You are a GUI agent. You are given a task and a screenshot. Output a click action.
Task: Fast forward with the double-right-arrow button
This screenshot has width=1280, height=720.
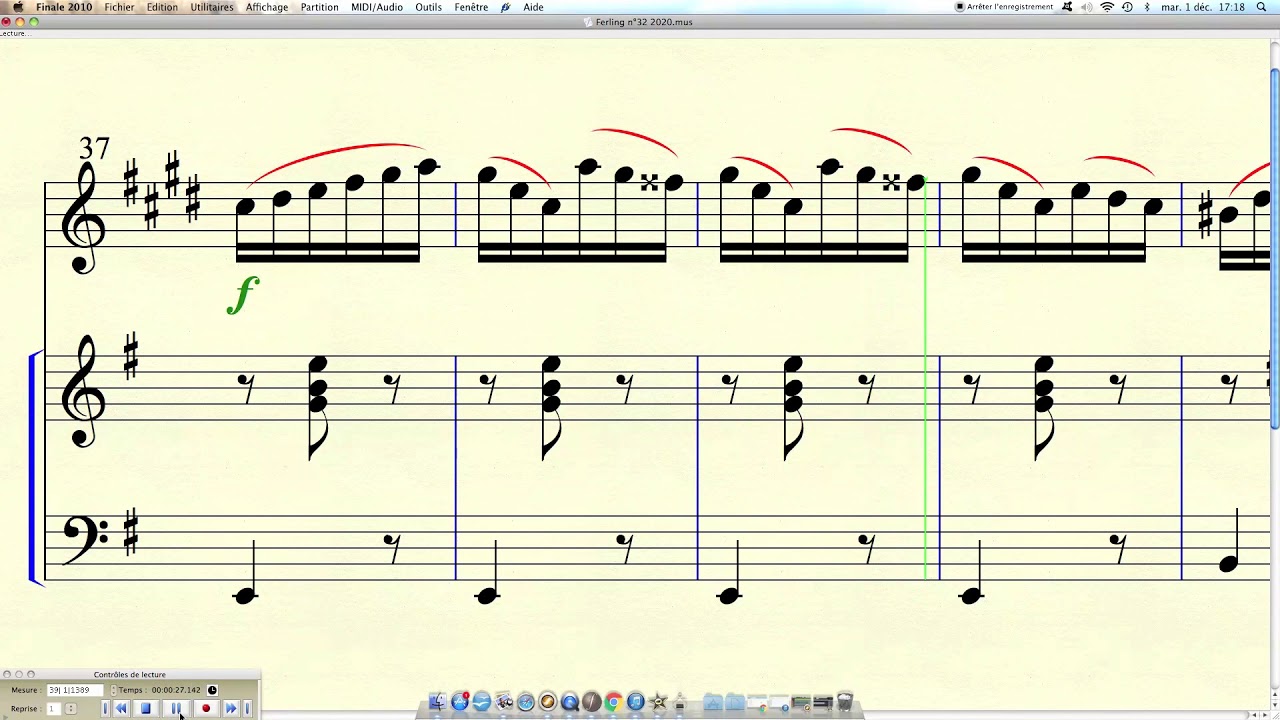pyautogui.click(x=231, y=708)
